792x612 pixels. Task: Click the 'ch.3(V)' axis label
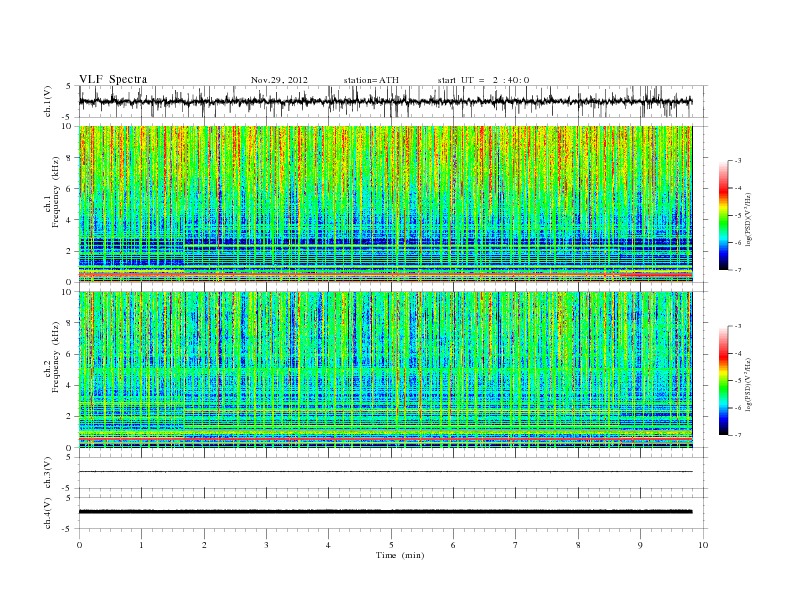(48, 473)
